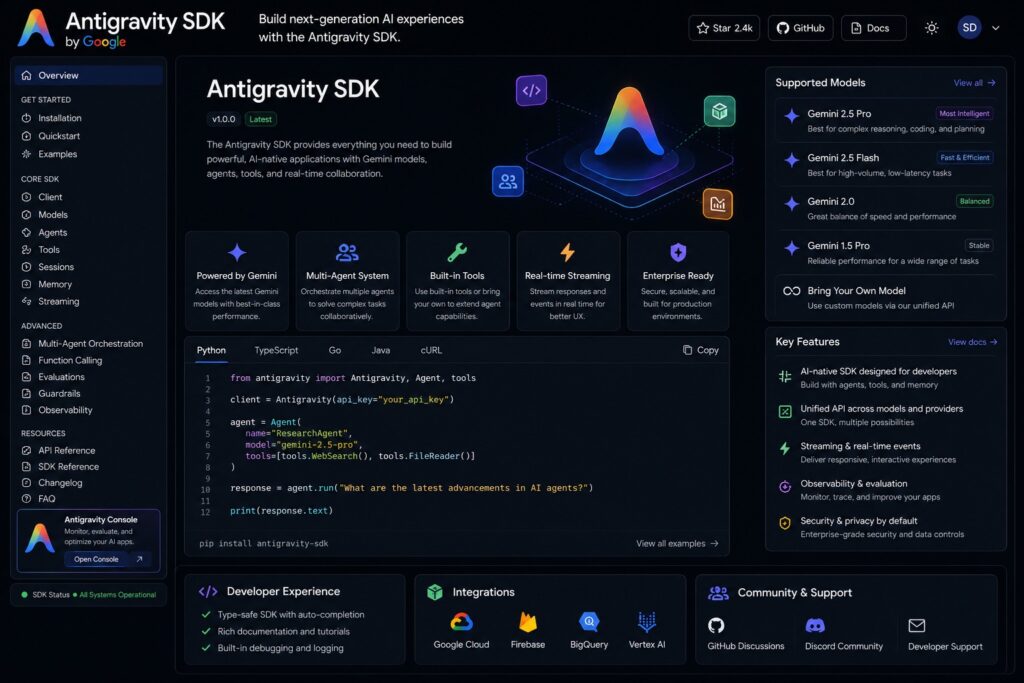Click the Bring Your Own Model infinity icon
The height and width of the screenshot is (683, 1024).
[x=792, y=291]
